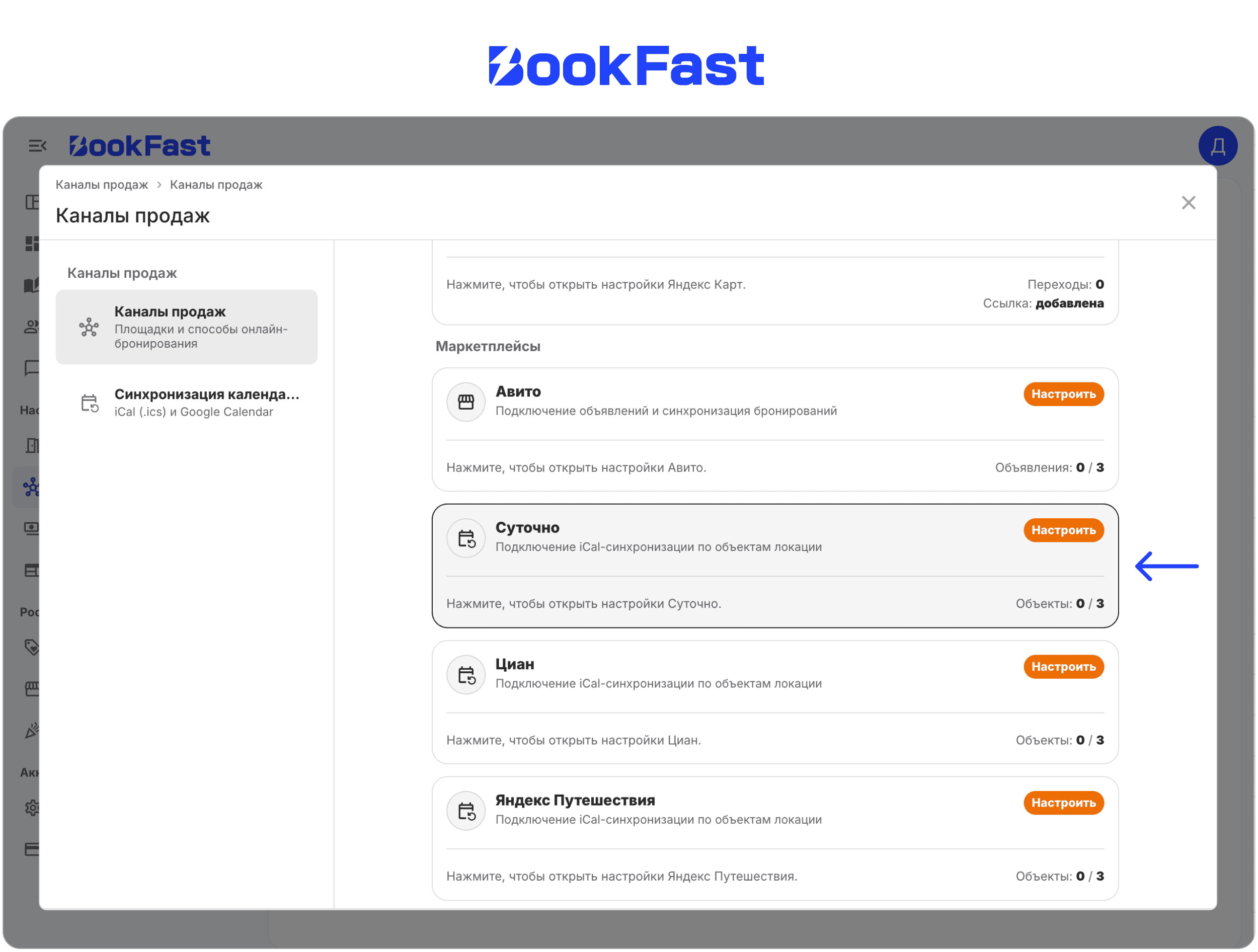Click Объявления: 0 / 3 counter in Авито

(x=1049, y=467)
